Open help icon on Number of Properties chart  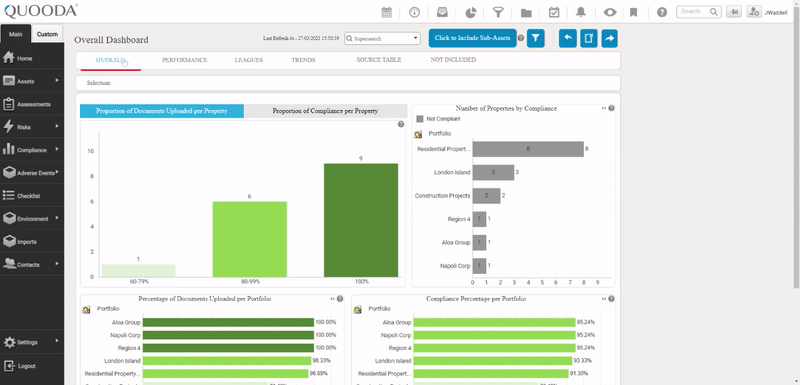(x=611, y=108)
